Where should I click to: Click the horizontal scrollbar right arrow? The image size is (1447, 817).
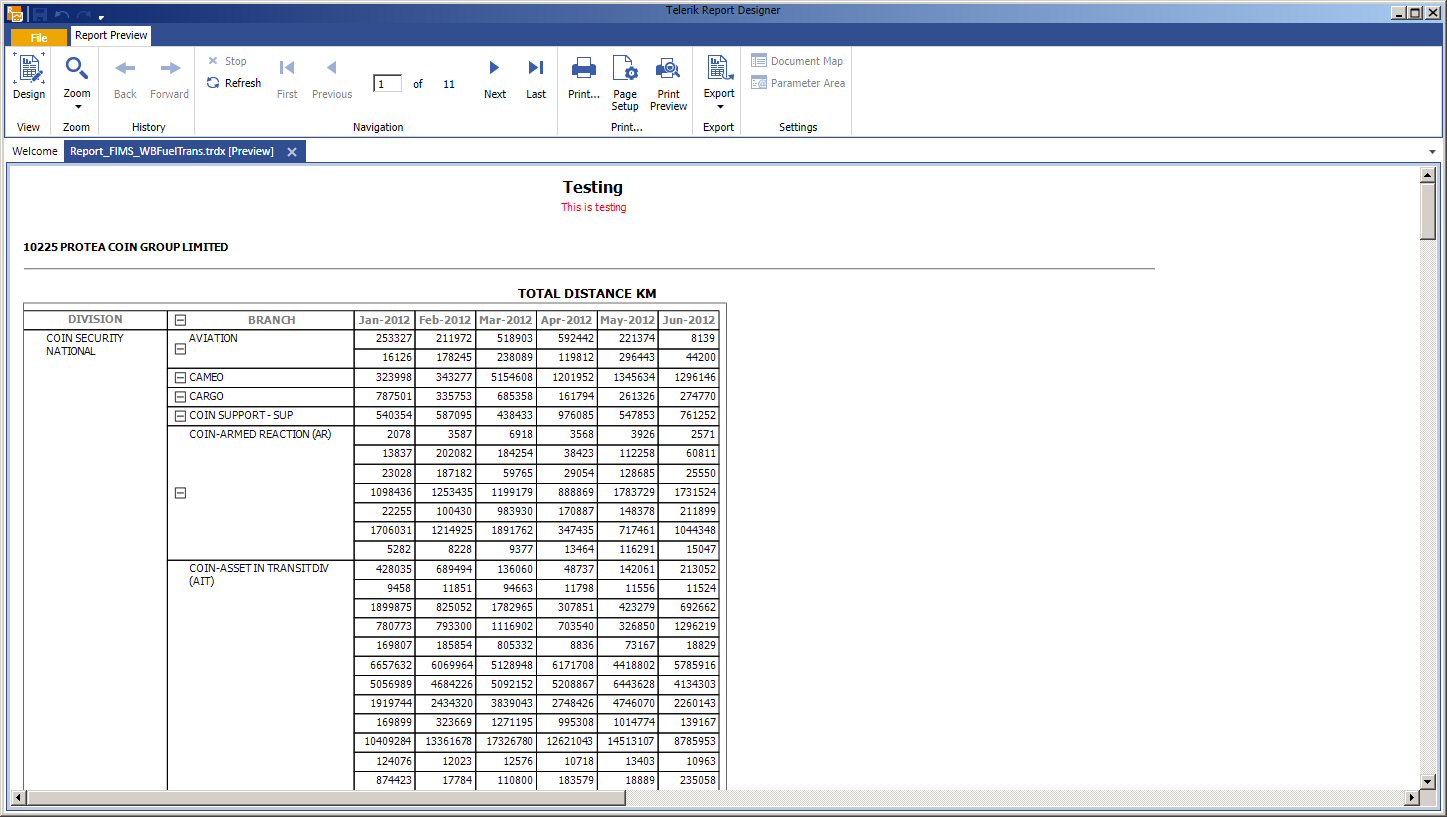click(1412, 798)
